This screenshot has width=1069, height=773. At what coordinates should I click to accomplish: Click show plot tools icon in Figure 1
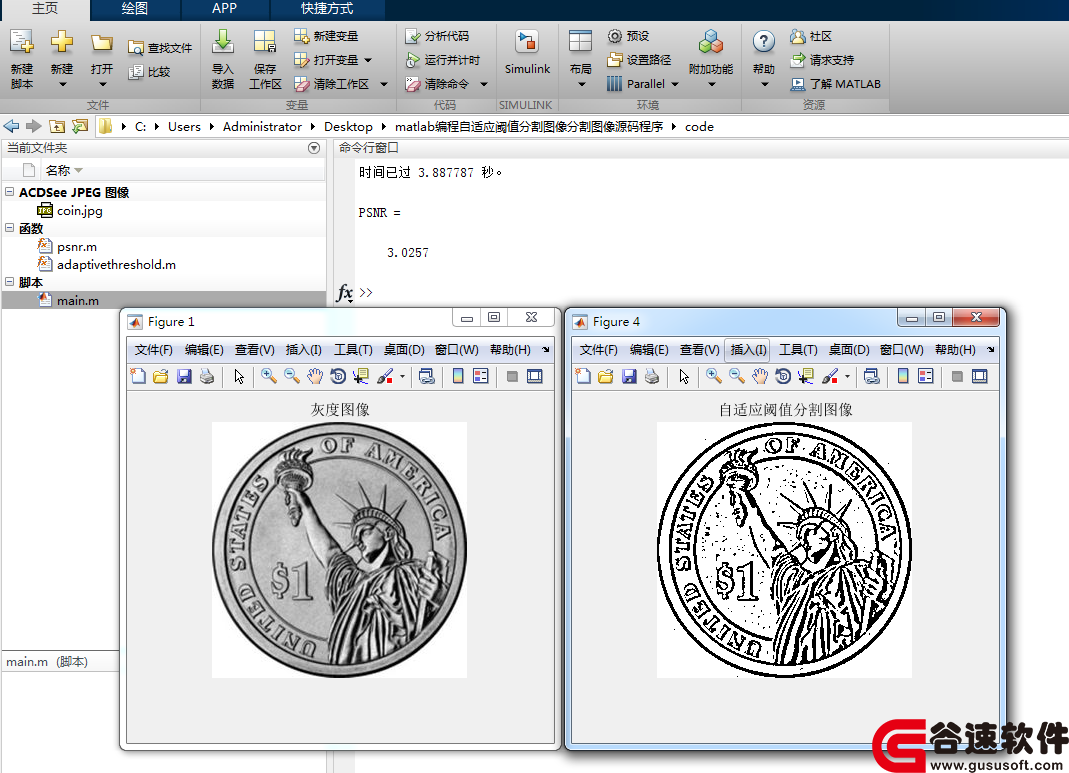(535, 376)
